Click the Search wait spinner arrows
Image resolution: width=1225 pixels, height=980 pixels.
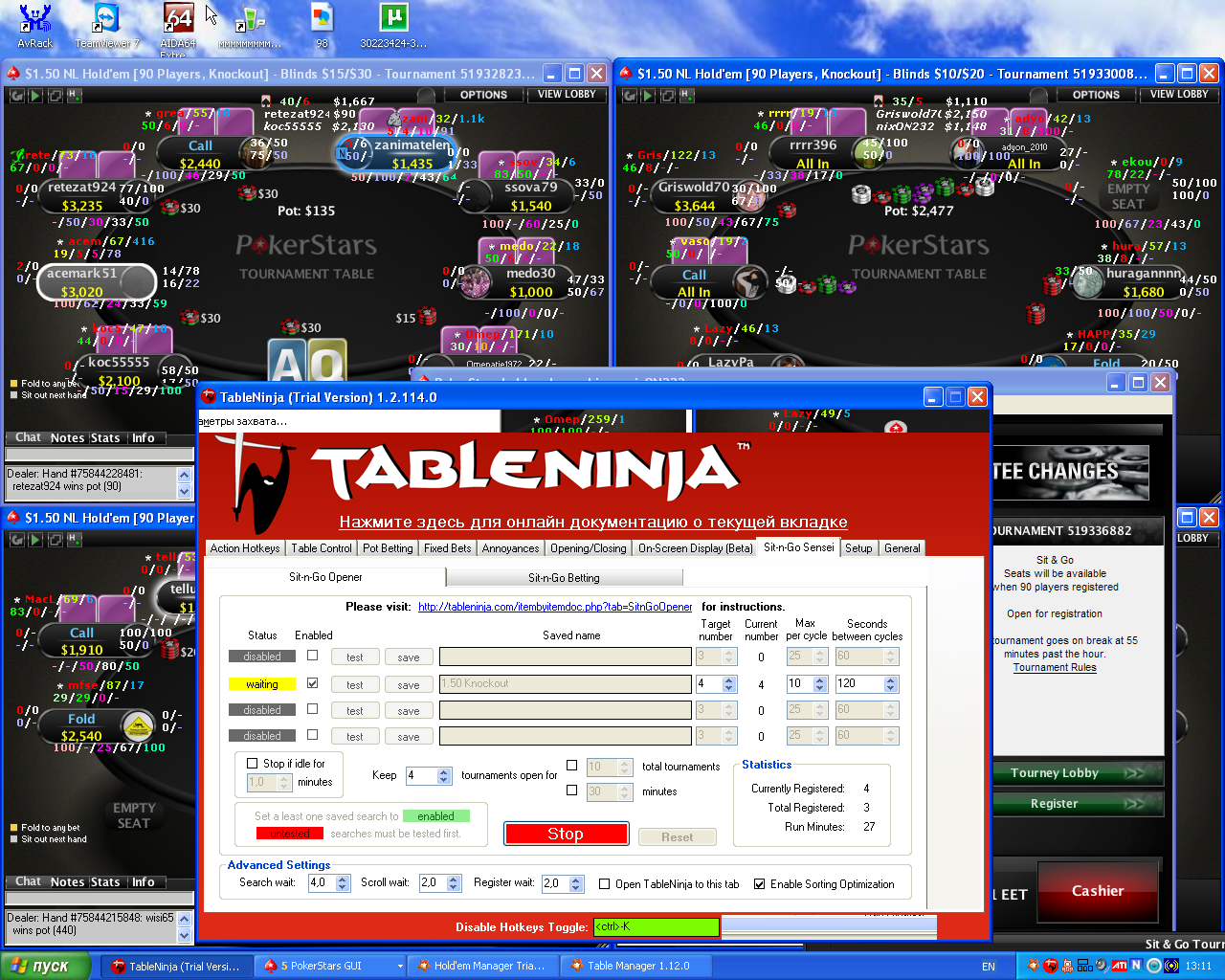pos(343,883)
